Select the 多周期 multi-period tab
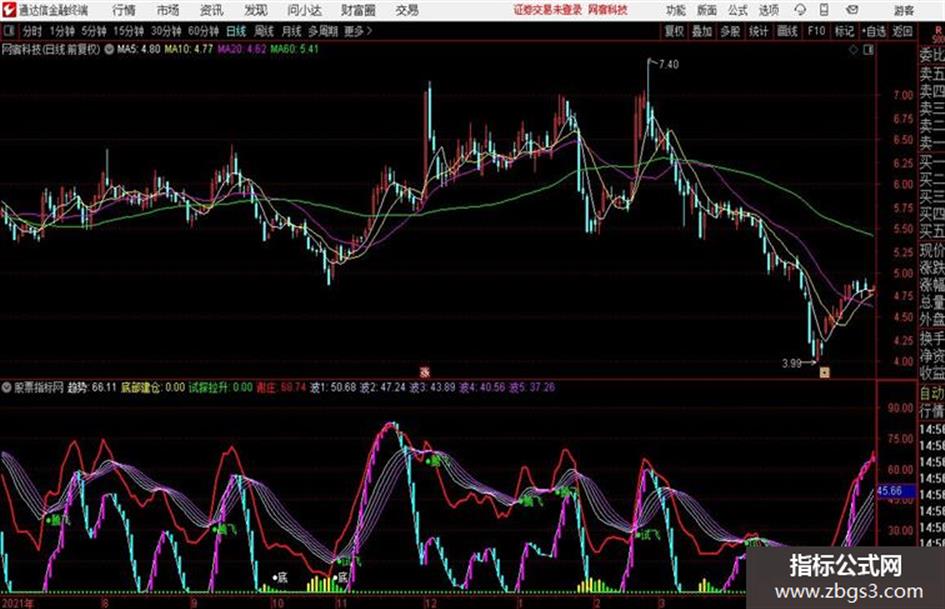The height and width of the screenshot is (609, 945). [x=323, y=31]
